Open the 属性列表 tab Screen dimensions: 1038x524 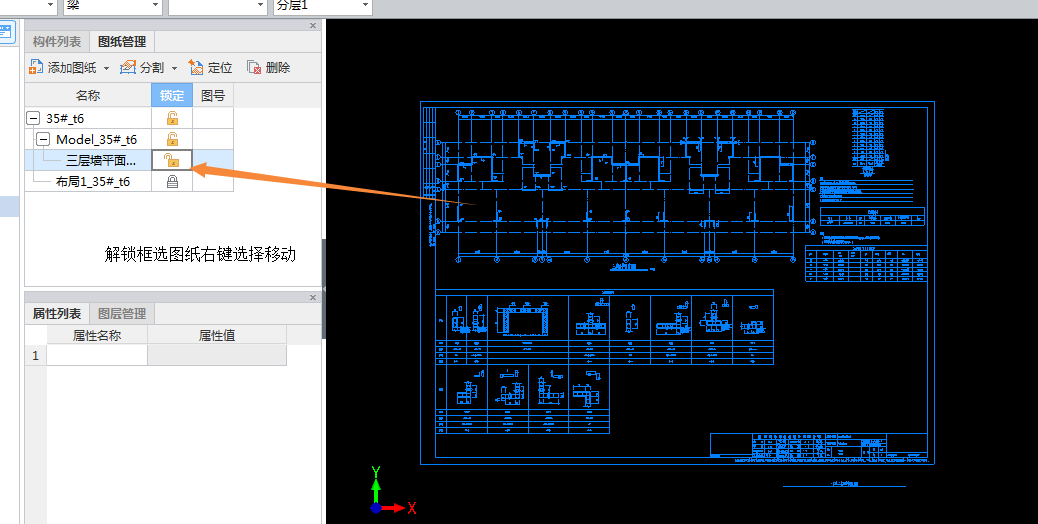(57, 314)
